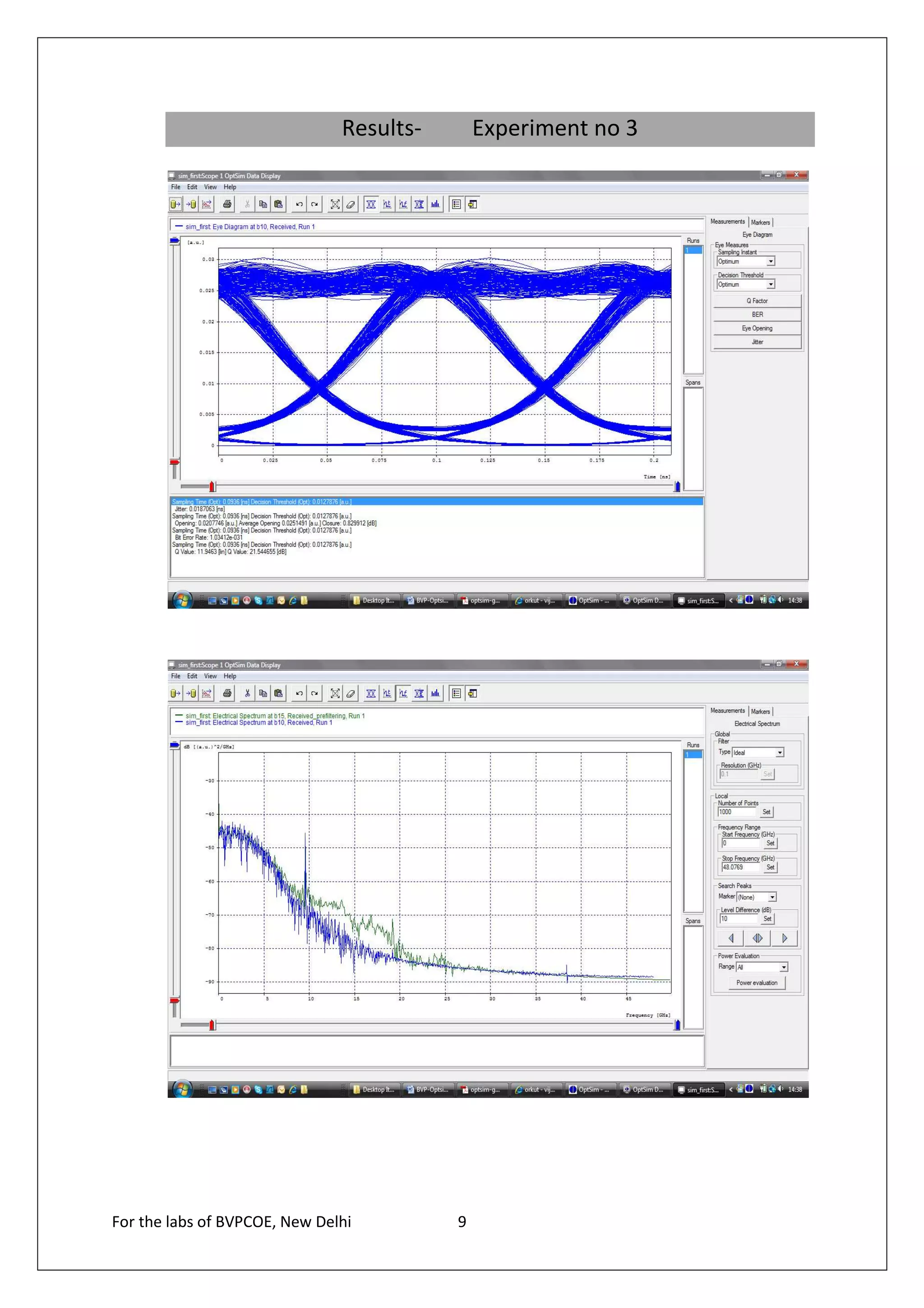Image resolution: width=924 pixels, height=1308 pixels.
Task: Open the Search Peaks Marker dropdown
Action: pos(772,897)
